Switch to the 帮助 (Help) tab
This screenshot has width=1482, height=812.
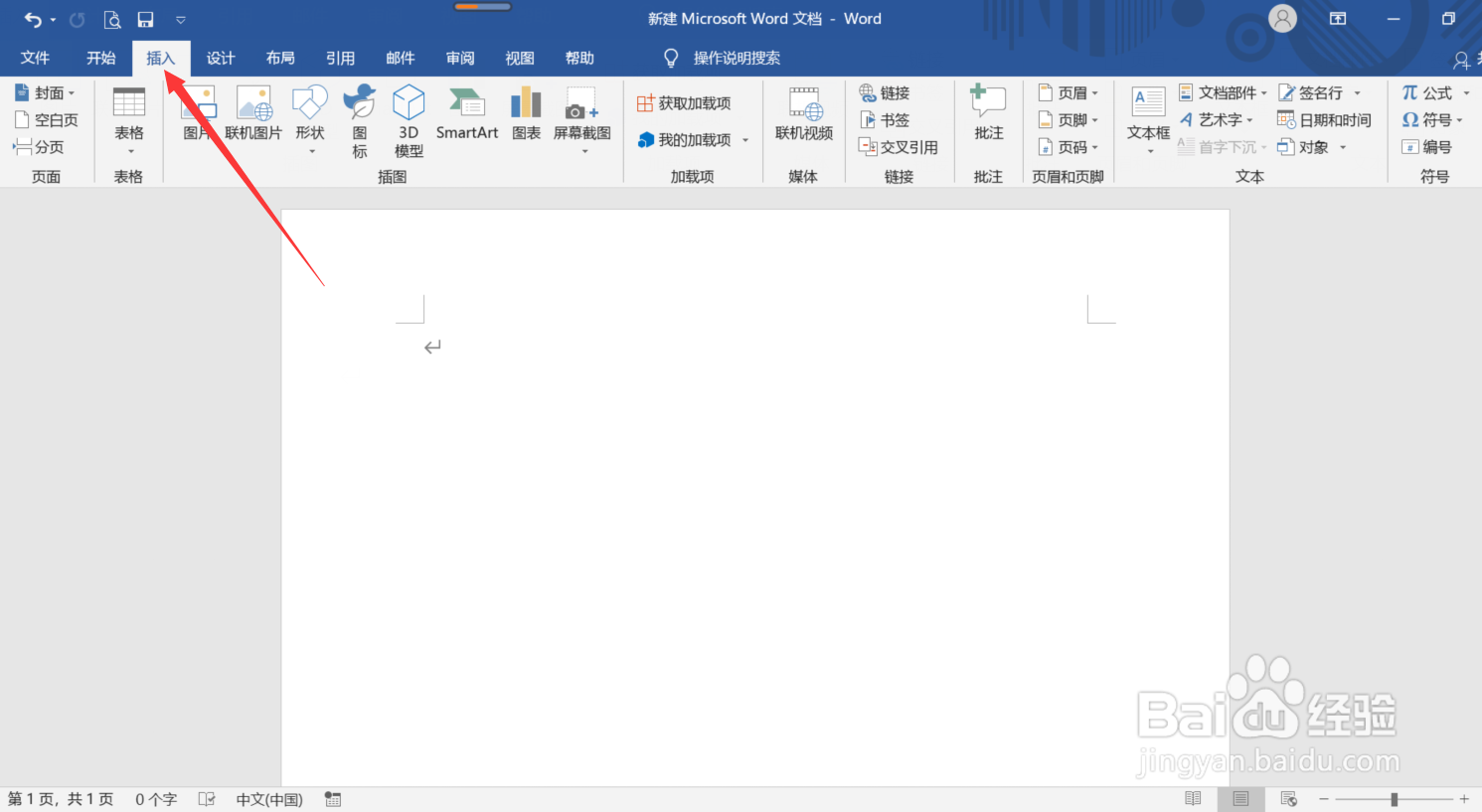point(579,58)
